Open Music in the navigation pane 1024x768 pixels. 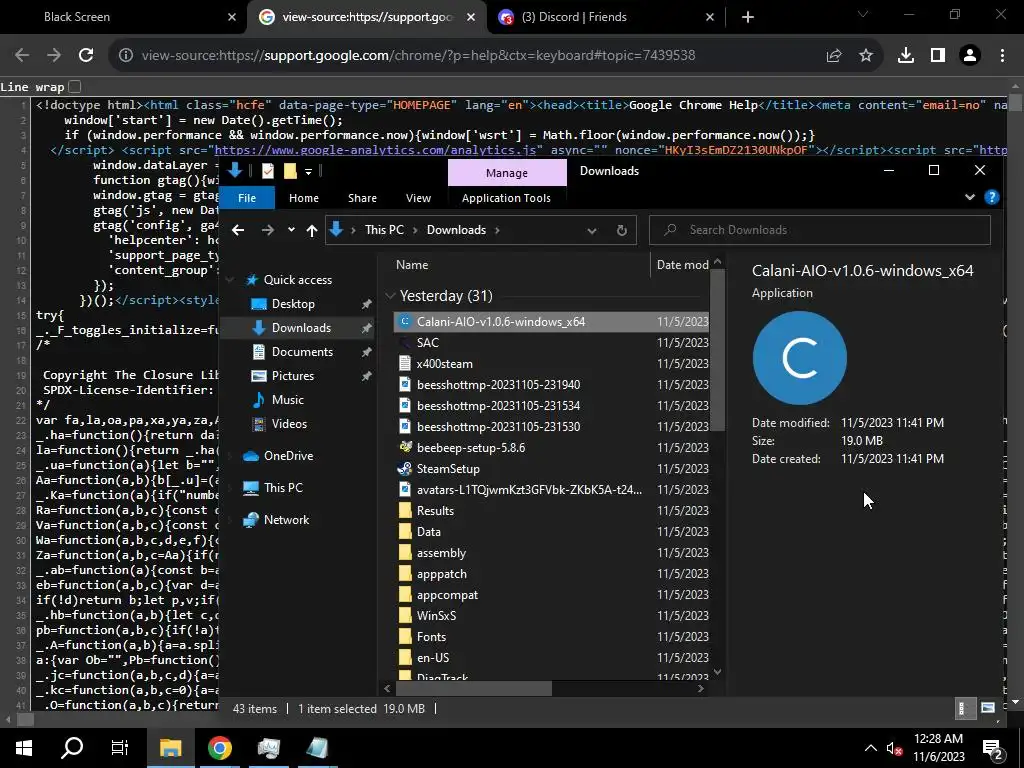pyautogui.click(x=287, y=400)
